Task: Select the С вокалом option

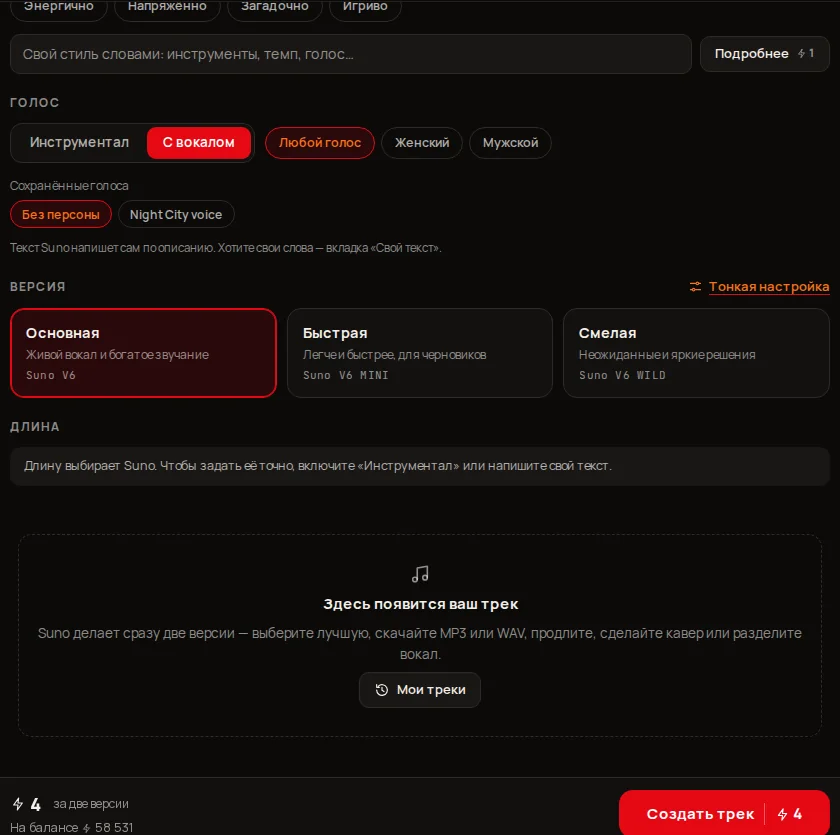Action: click(x=199, y=142)
